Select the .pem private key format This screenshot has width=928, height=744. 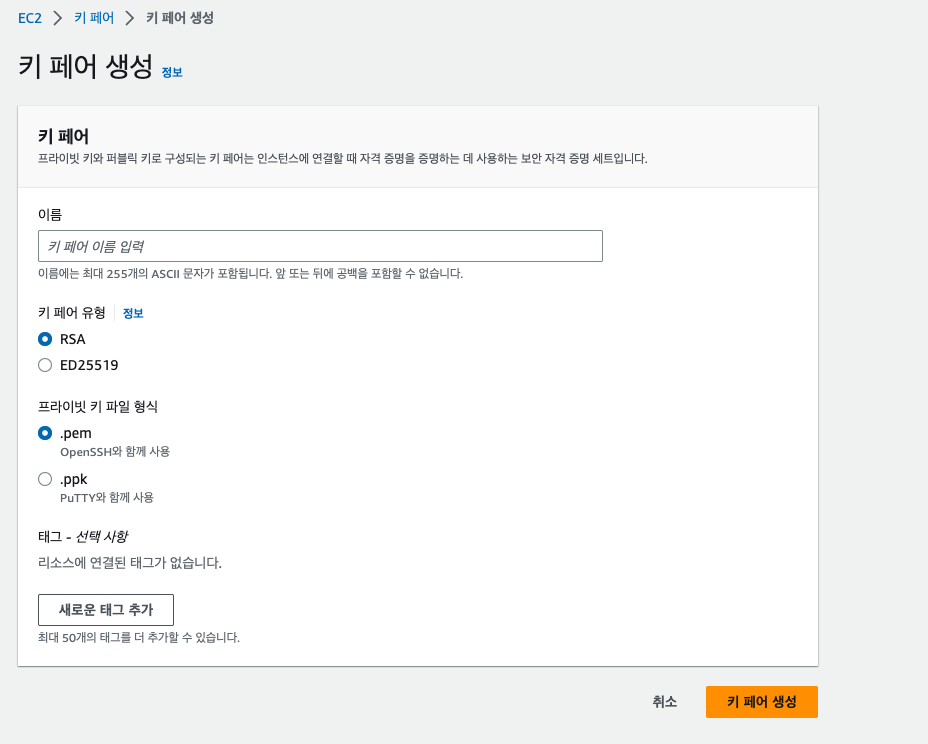[x=45, y=433]
